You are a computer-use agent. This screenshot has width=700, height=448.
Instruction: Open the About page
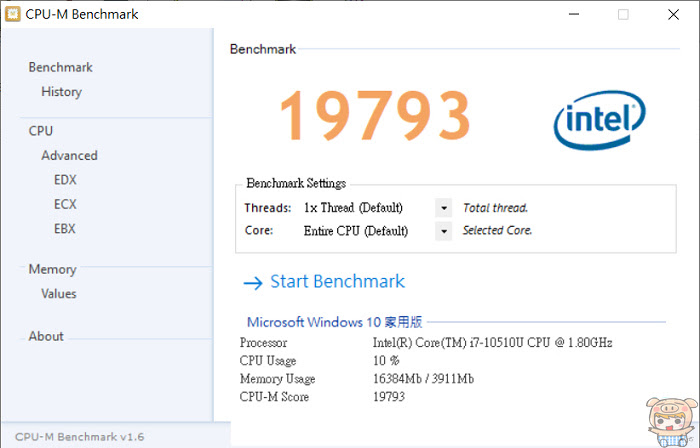coord(46,336)
